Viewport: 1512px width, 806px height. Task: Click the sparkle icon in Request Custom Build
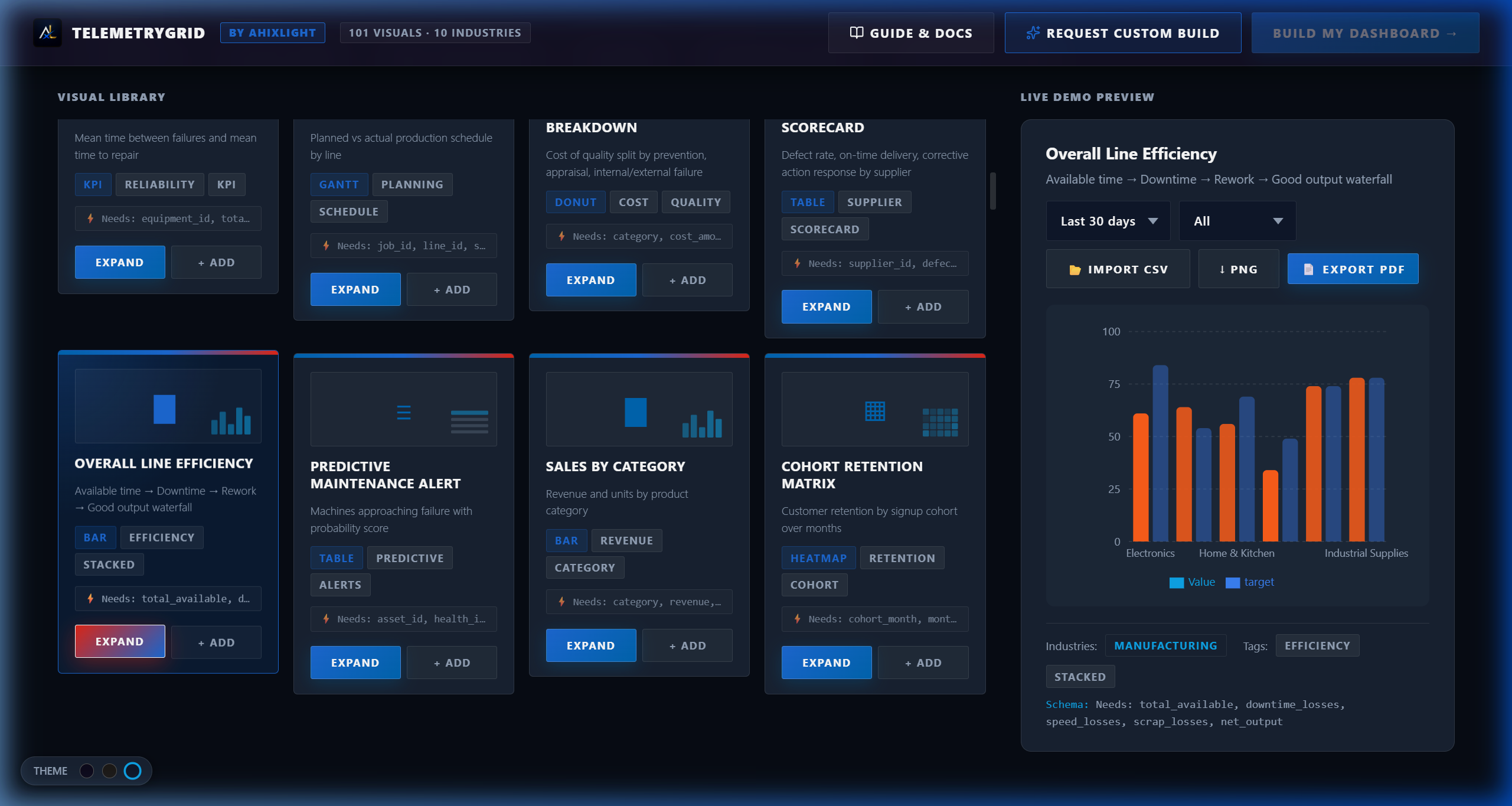[x=1033, y=33]
